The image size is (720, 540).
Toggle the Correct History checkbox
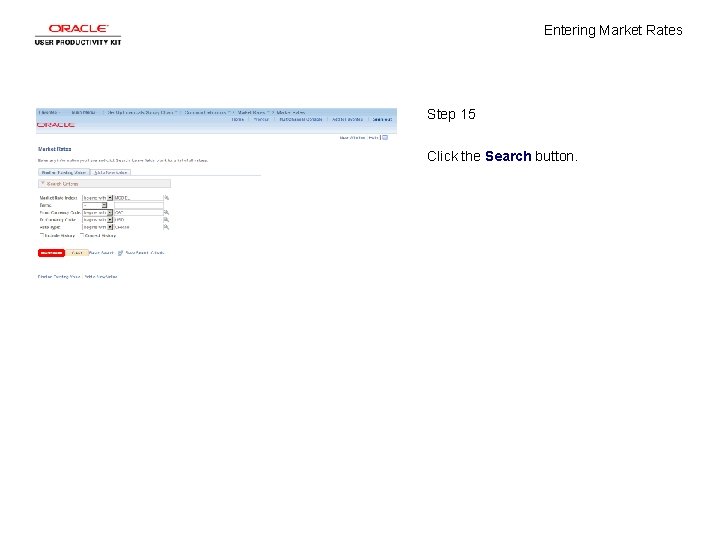[x=82, y=235]
